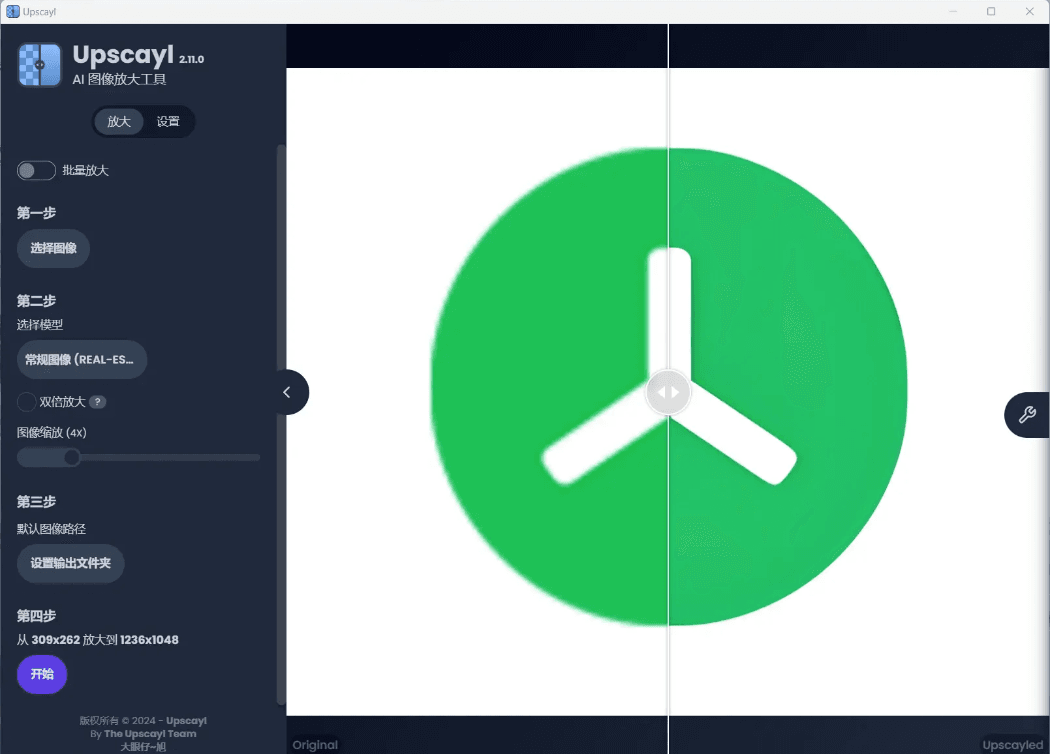The width and height of the screenshot is (1054, 754).
Task: Click the AI 图像放大工具 subtitle
Action: coord(120,79)
